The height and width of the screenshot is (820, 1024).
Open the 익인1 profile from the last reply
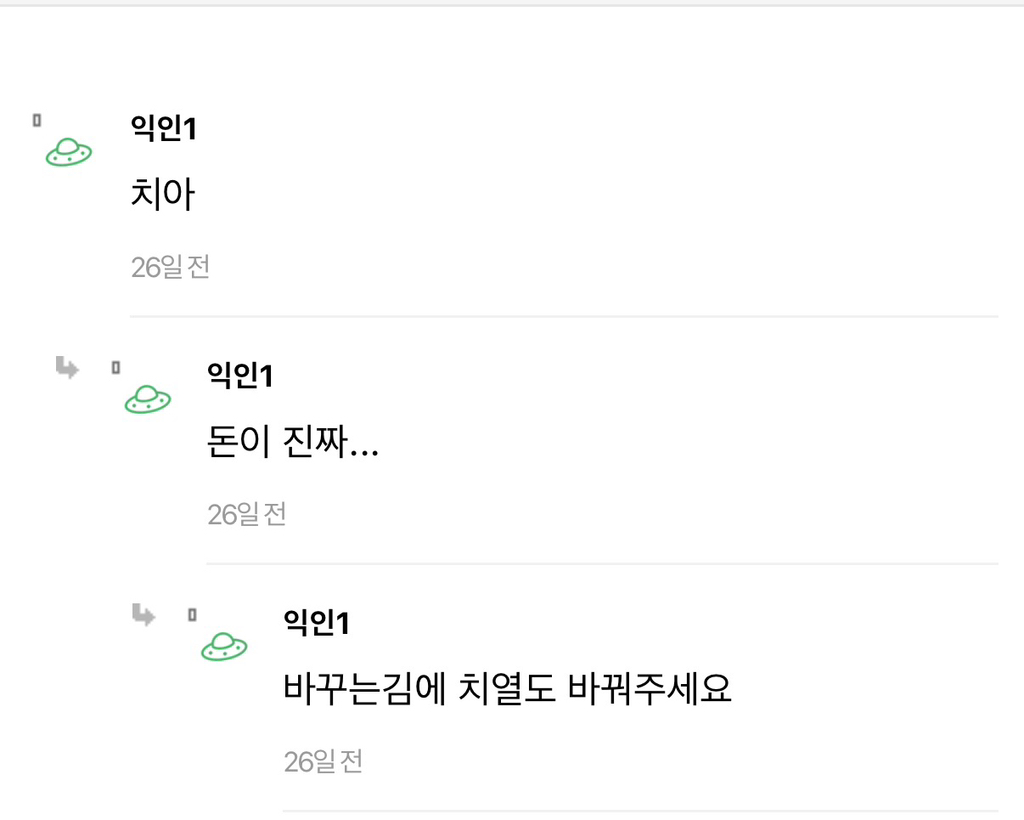tap(313, 623)
